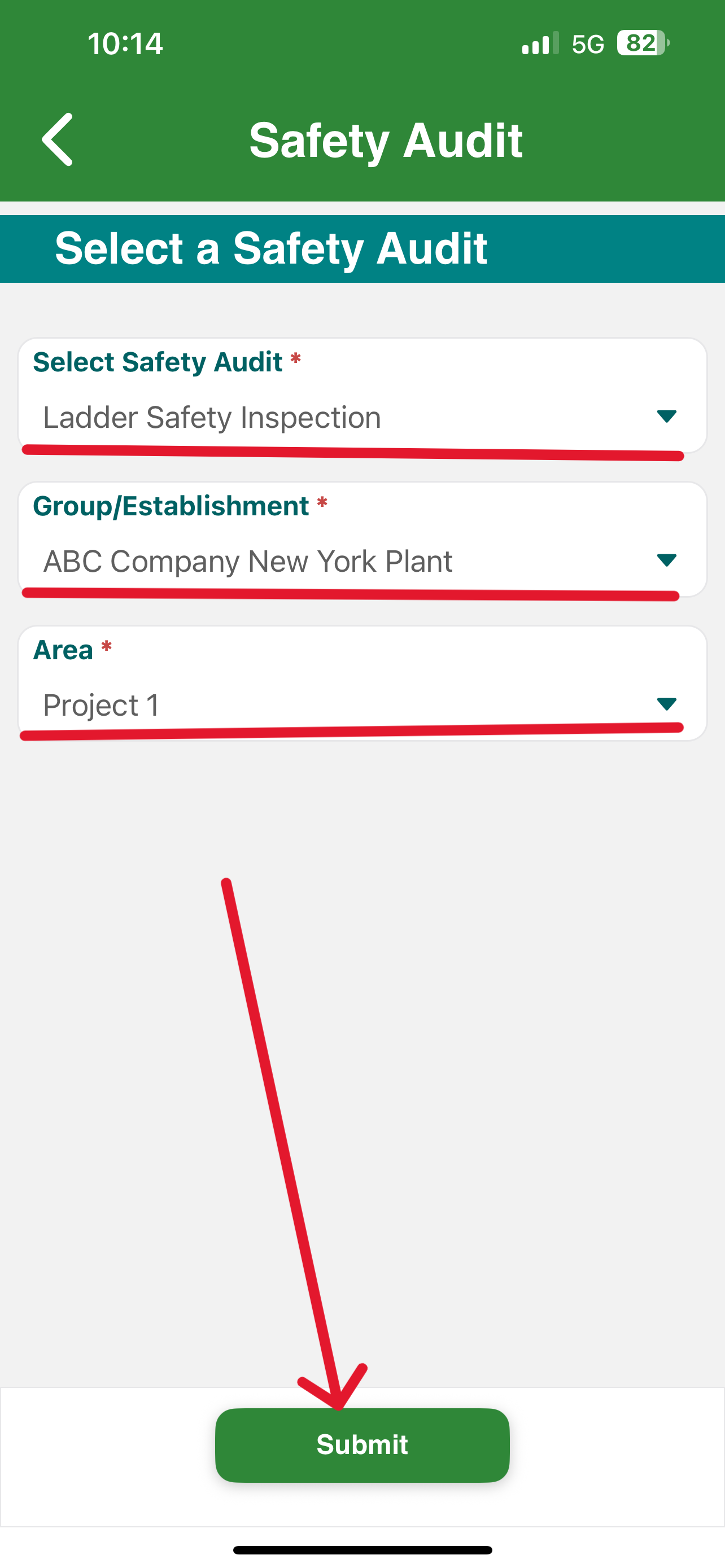Select the ABC Company New York Plant value

coord(248,561)
